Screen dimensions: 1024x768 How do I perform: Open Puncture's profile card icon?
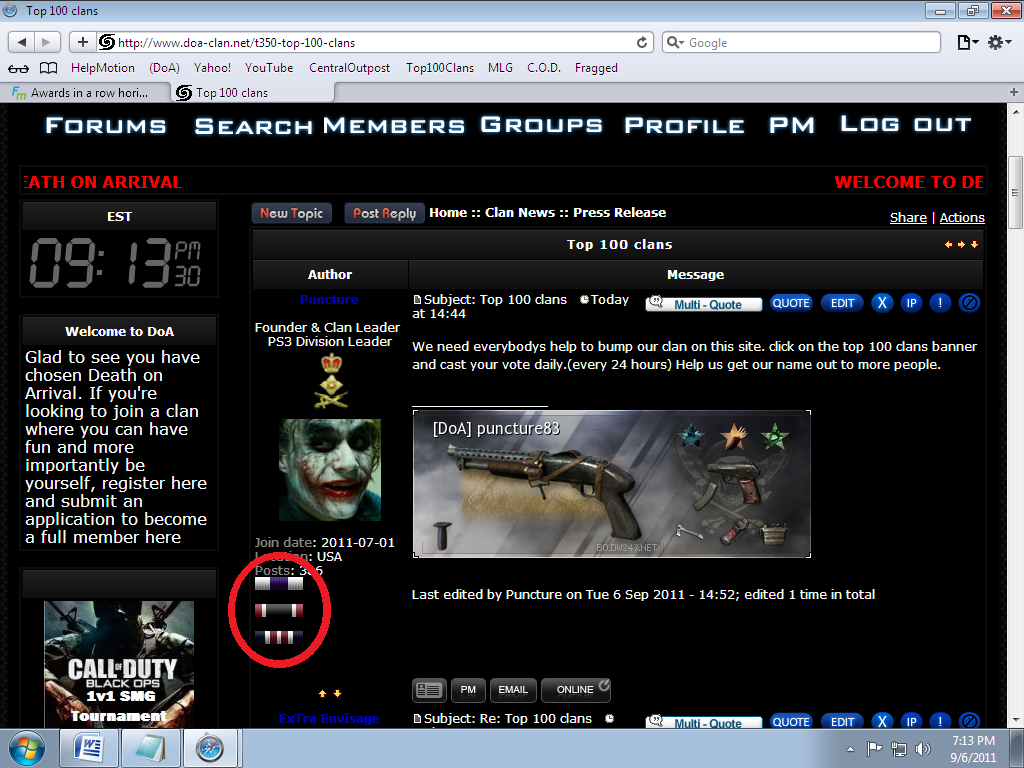point(428,690)
